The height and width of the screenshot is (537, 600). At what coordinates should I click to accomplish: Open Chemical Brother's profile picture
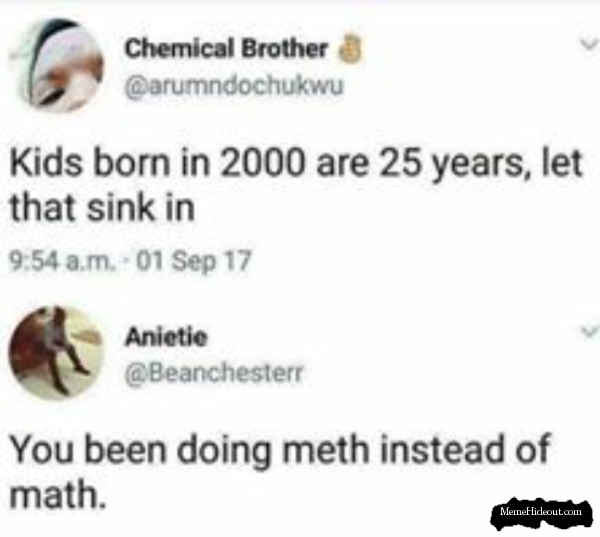click(x=57, y=65)
